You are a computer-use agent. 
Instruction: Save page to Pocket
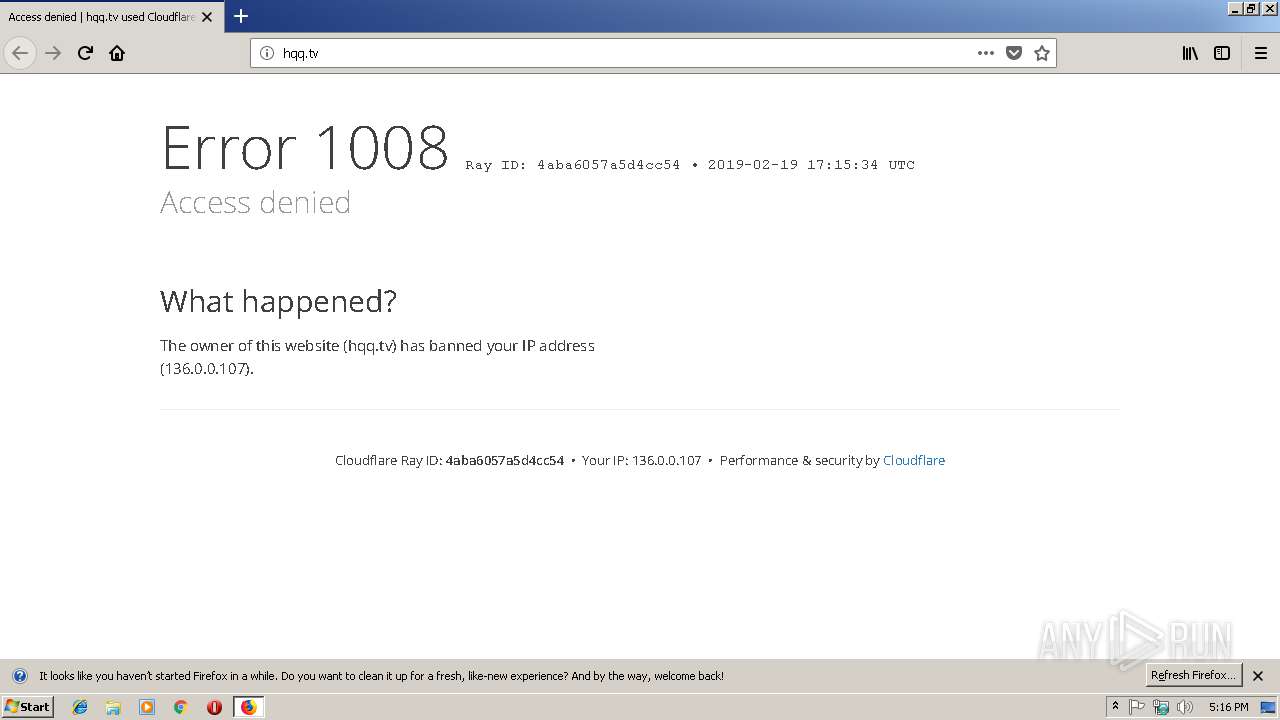pos(1014,53)
